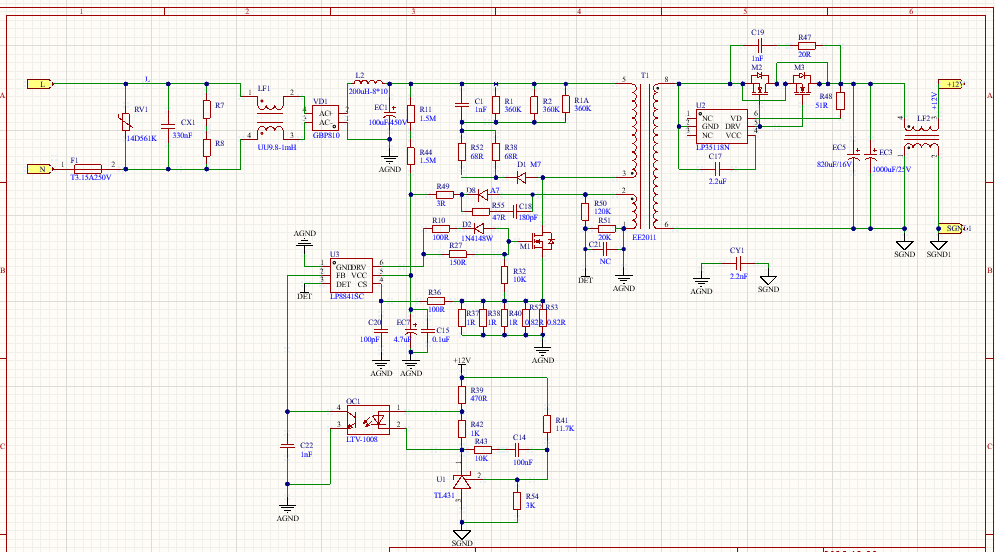Select the GBP810 bridge rectifier VD1
The image size is (995, 552).
click(x=325, y=116)
